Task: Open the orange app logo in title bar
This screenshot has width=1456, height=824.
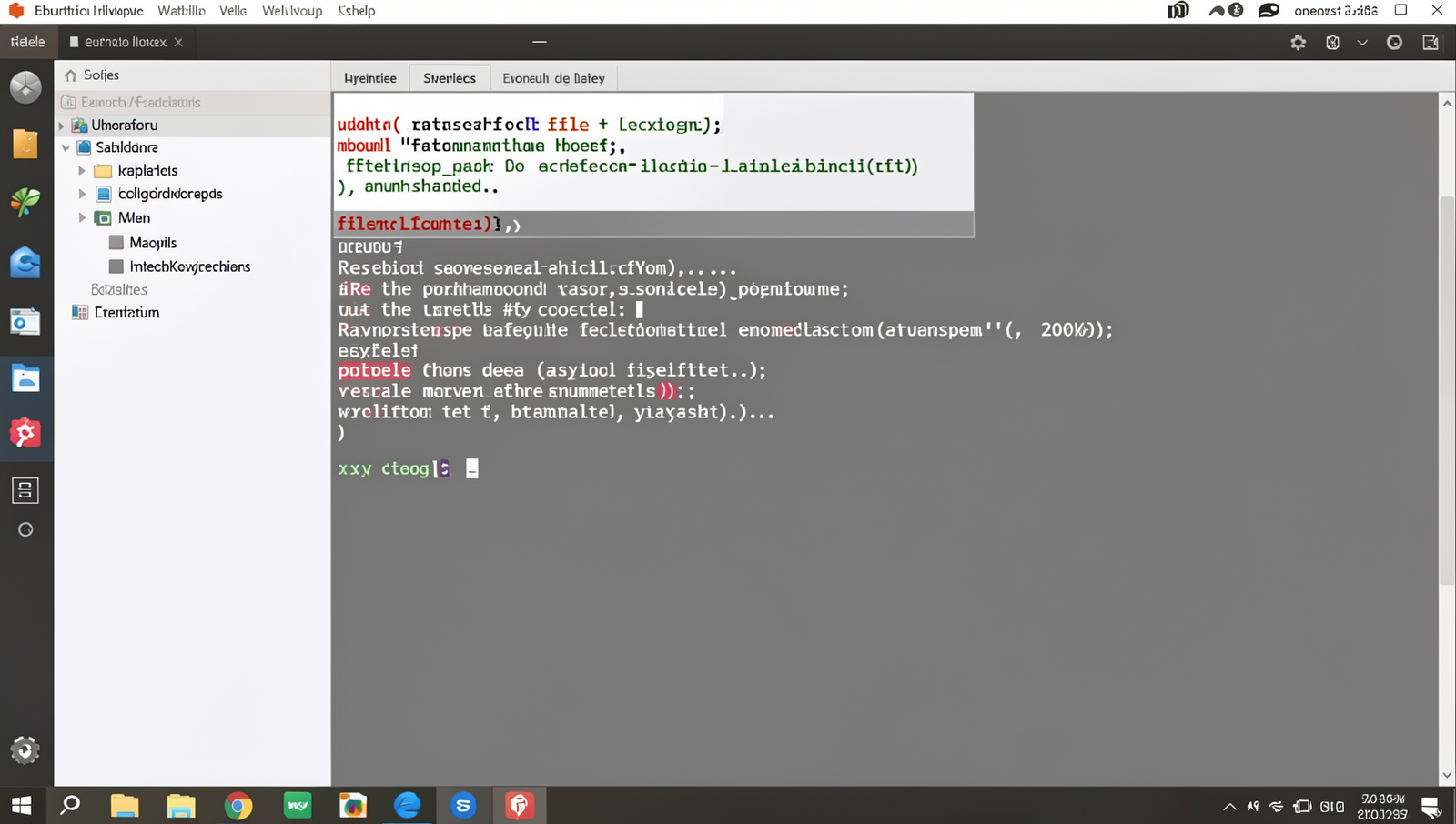Action: pyautogui.click(x=15, y=11)
